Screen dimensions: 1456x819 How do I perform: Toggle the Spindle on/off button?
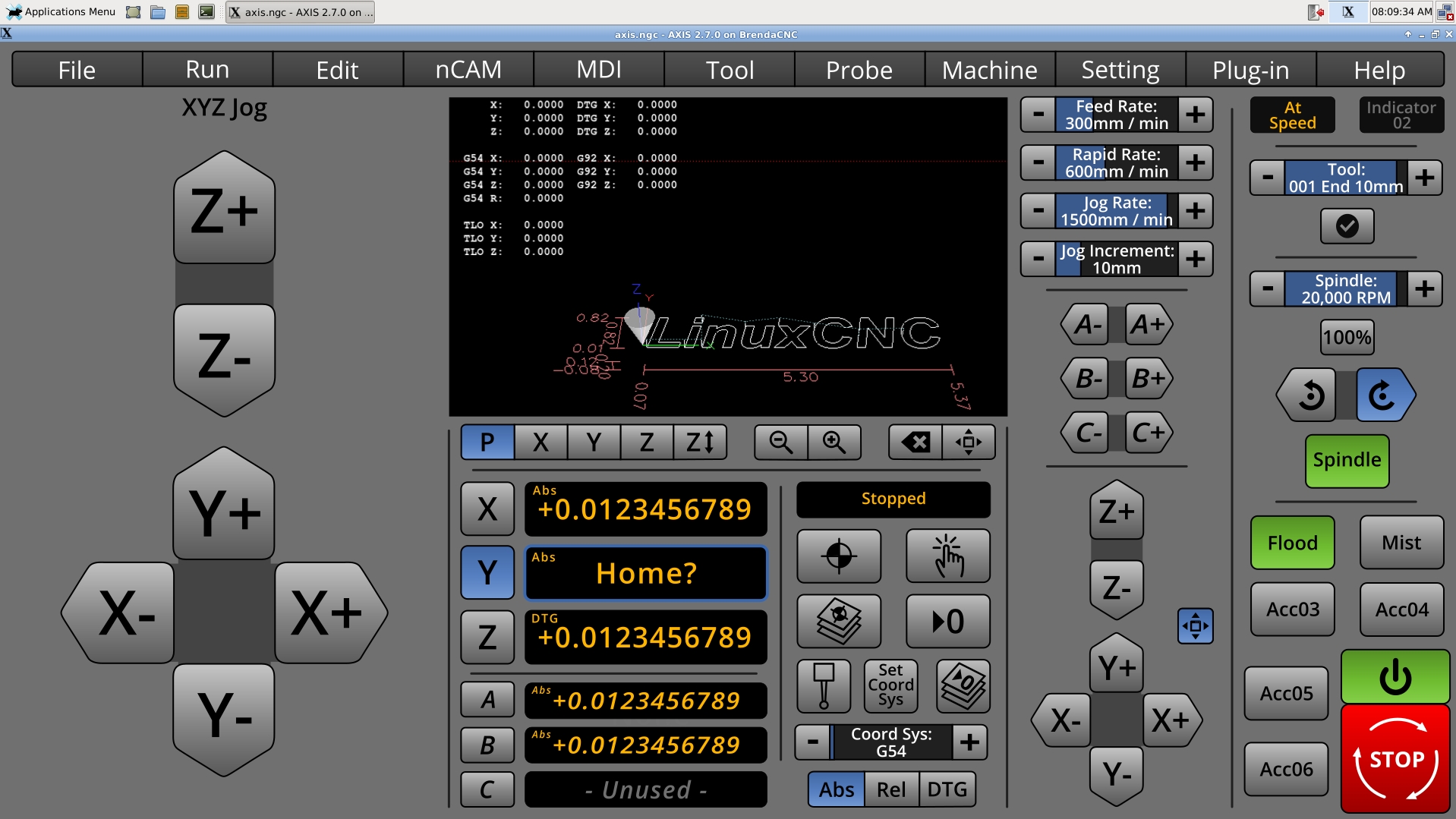pyautogui.click(x=1347, y=461)
